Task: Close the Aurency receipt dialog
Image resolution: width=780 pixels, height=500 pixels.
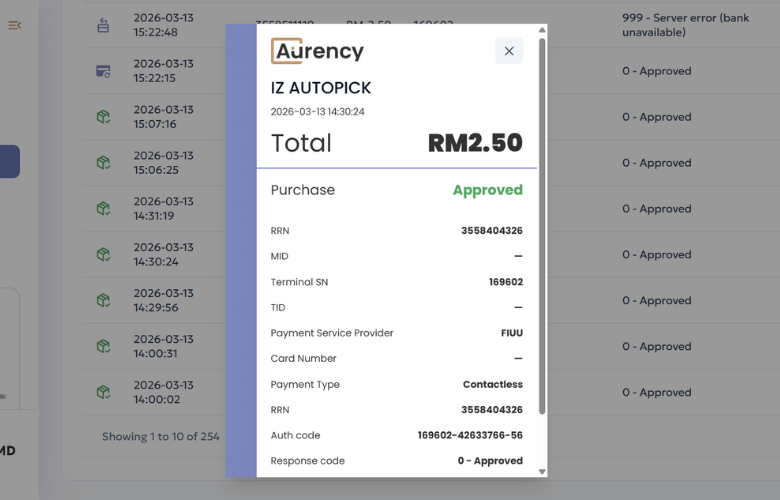Action: (x=509, y=51)
